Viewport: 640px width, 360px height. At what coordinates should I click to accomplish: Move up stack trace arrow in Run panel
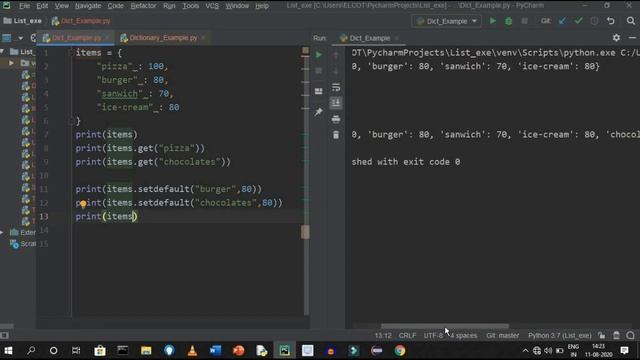[336, 55]
